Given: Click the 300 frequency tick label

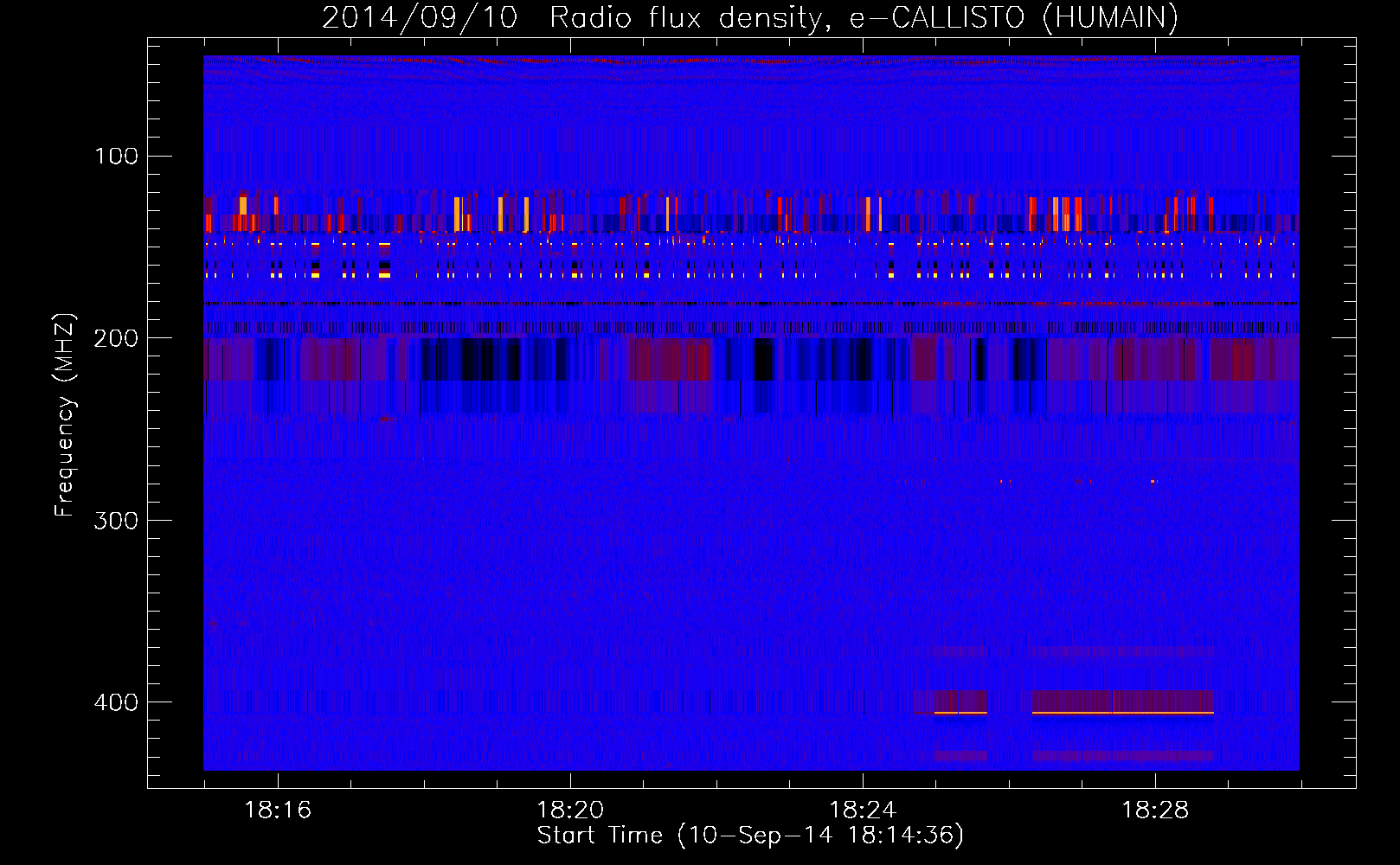Looking at the screenshot, I should [117, 520].
